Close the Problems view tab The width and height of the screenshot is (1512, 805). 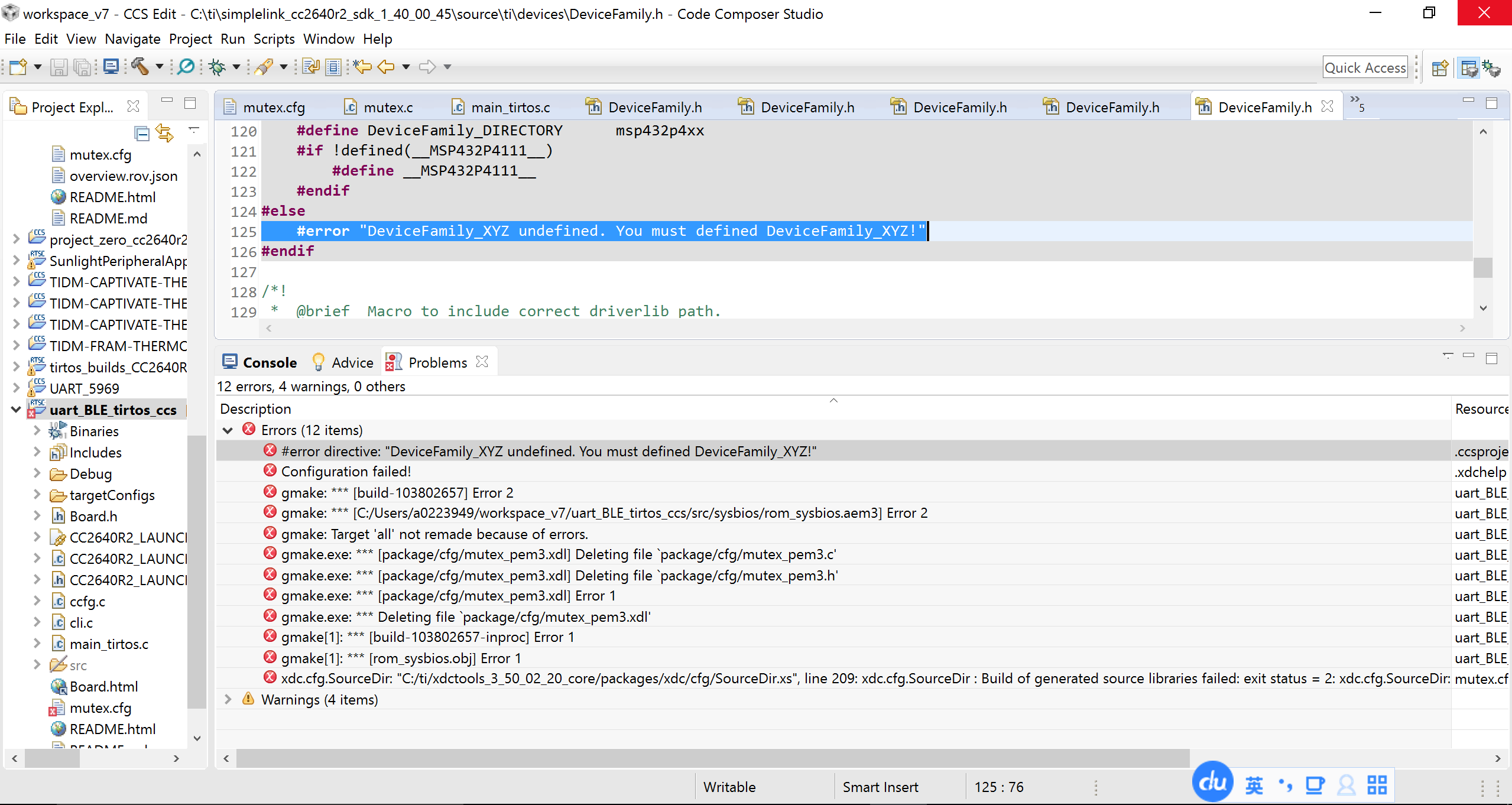coord(482,362)
